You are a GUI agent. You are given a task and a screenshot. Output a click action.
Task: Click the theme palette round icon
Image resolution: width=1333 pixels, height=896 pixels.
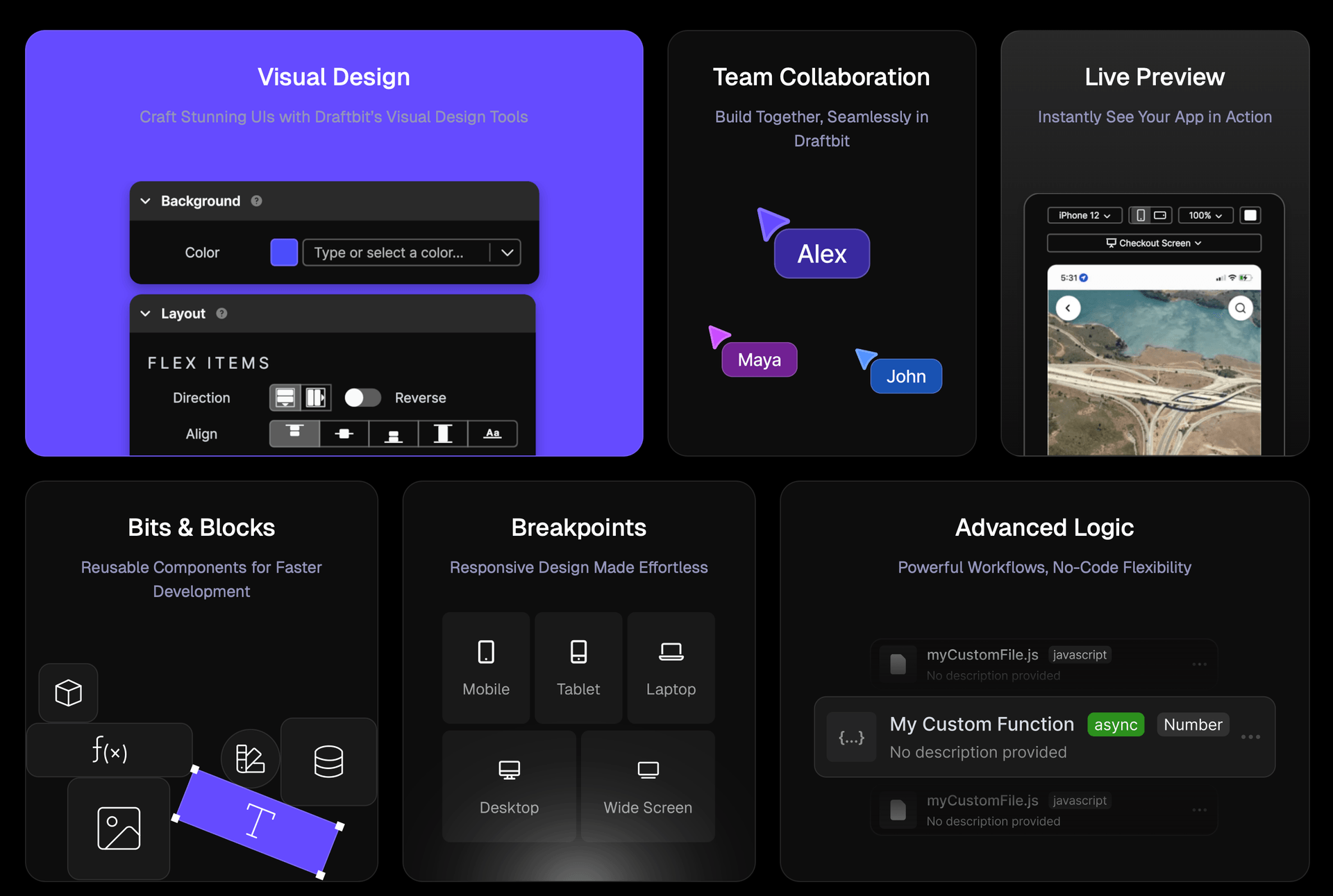[250, 759]
